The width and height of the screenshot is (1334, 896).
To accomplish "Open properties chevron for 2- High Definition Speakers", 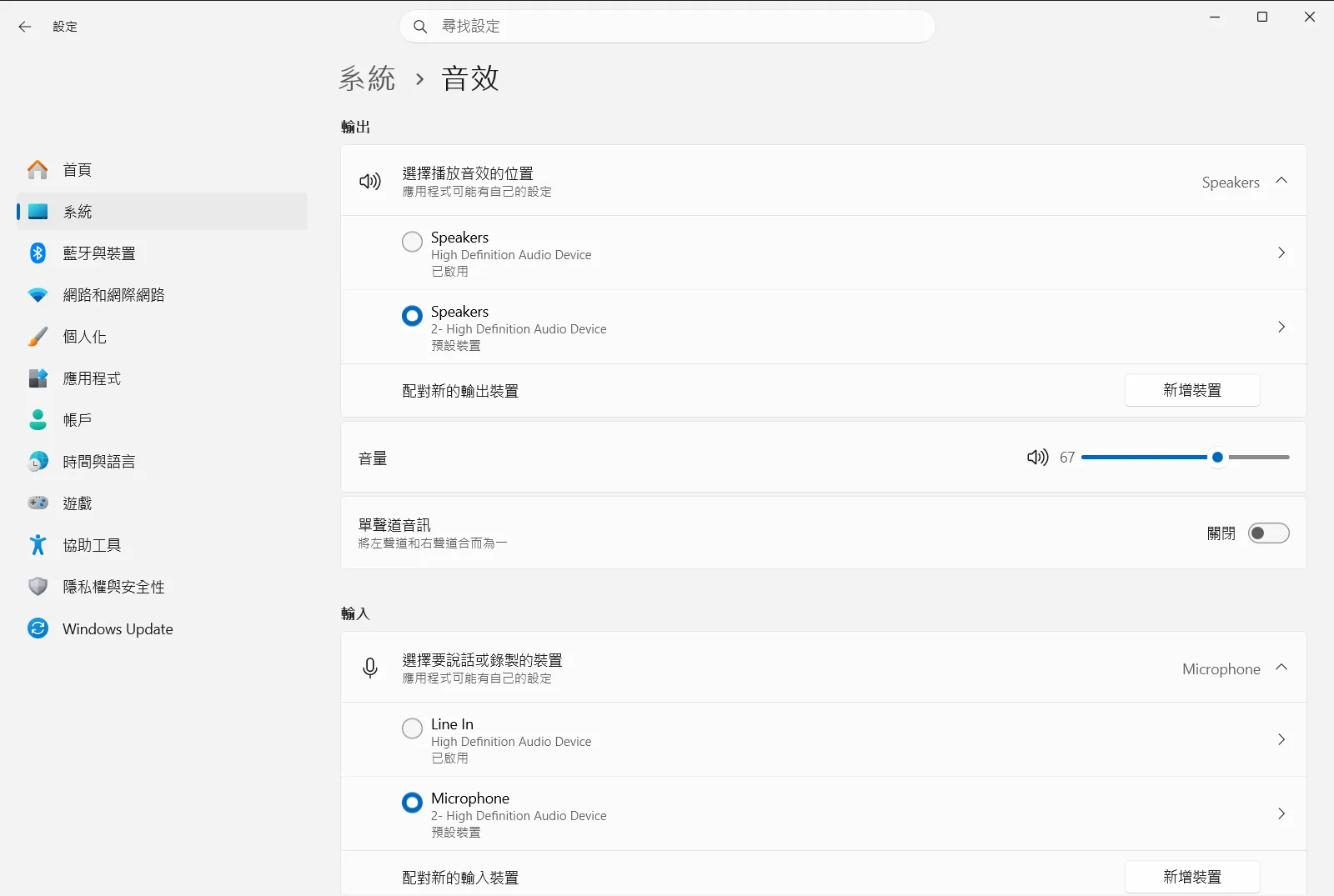I will 1281,327.
